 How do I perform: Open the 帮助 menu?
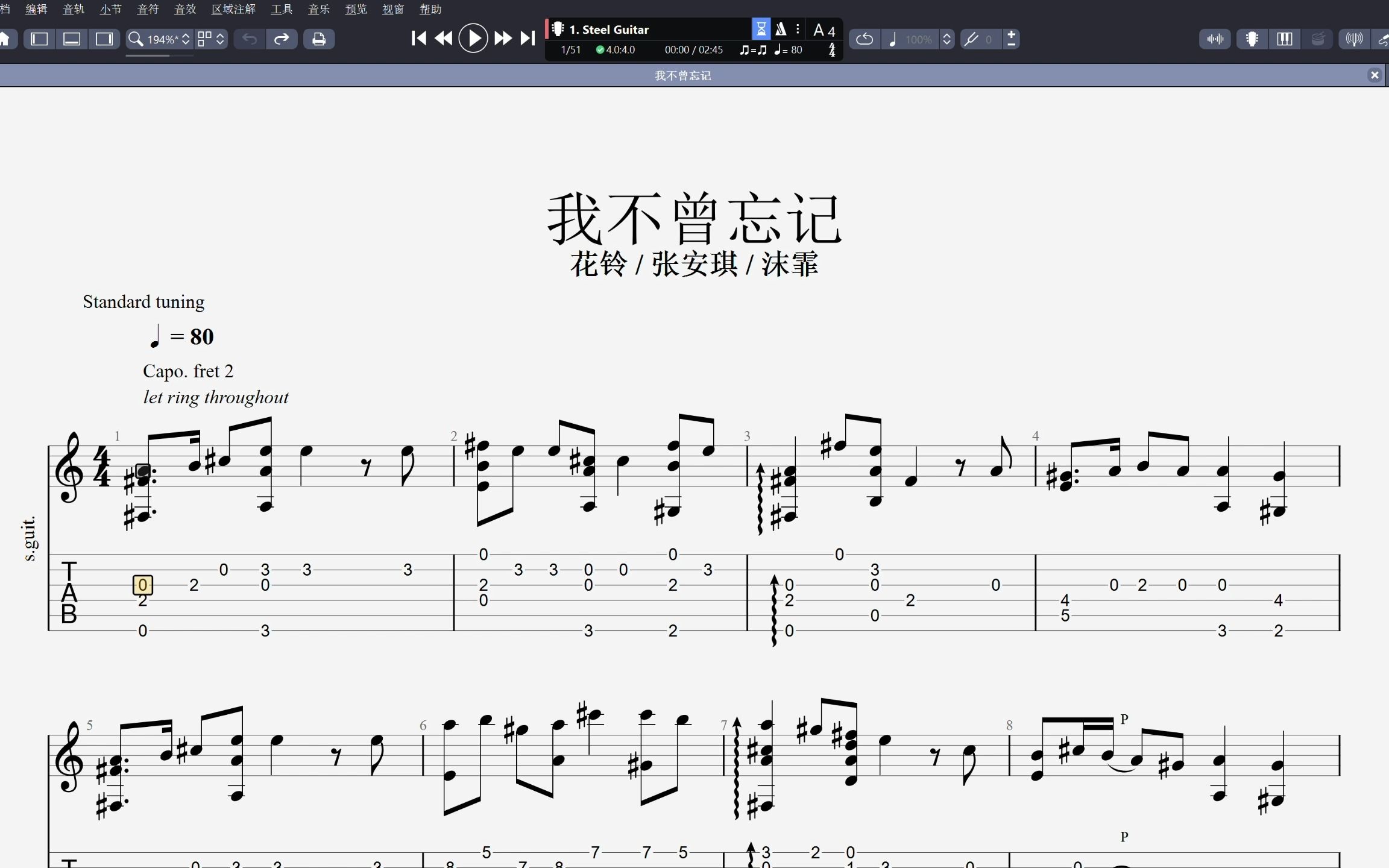(x=430, y=9)
